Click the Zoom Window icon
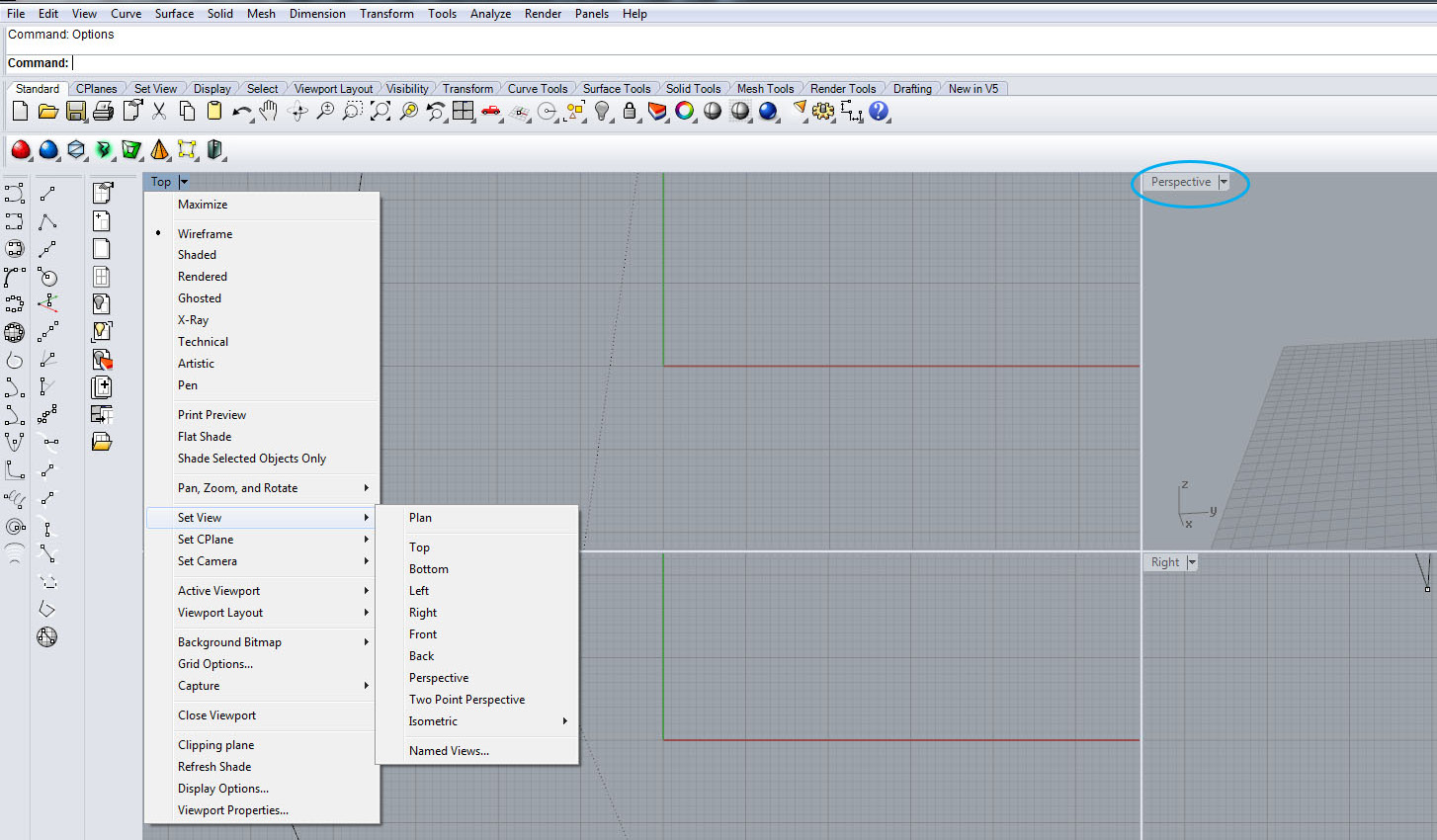This screenshot has width=1437, height=840. pos(353,112)
